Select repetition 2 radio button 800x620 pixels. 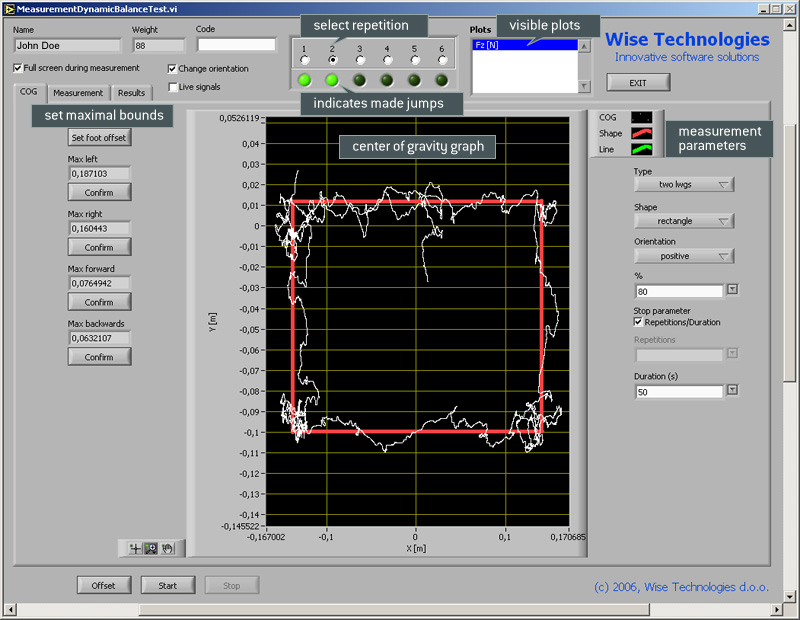tap(333, 60)
